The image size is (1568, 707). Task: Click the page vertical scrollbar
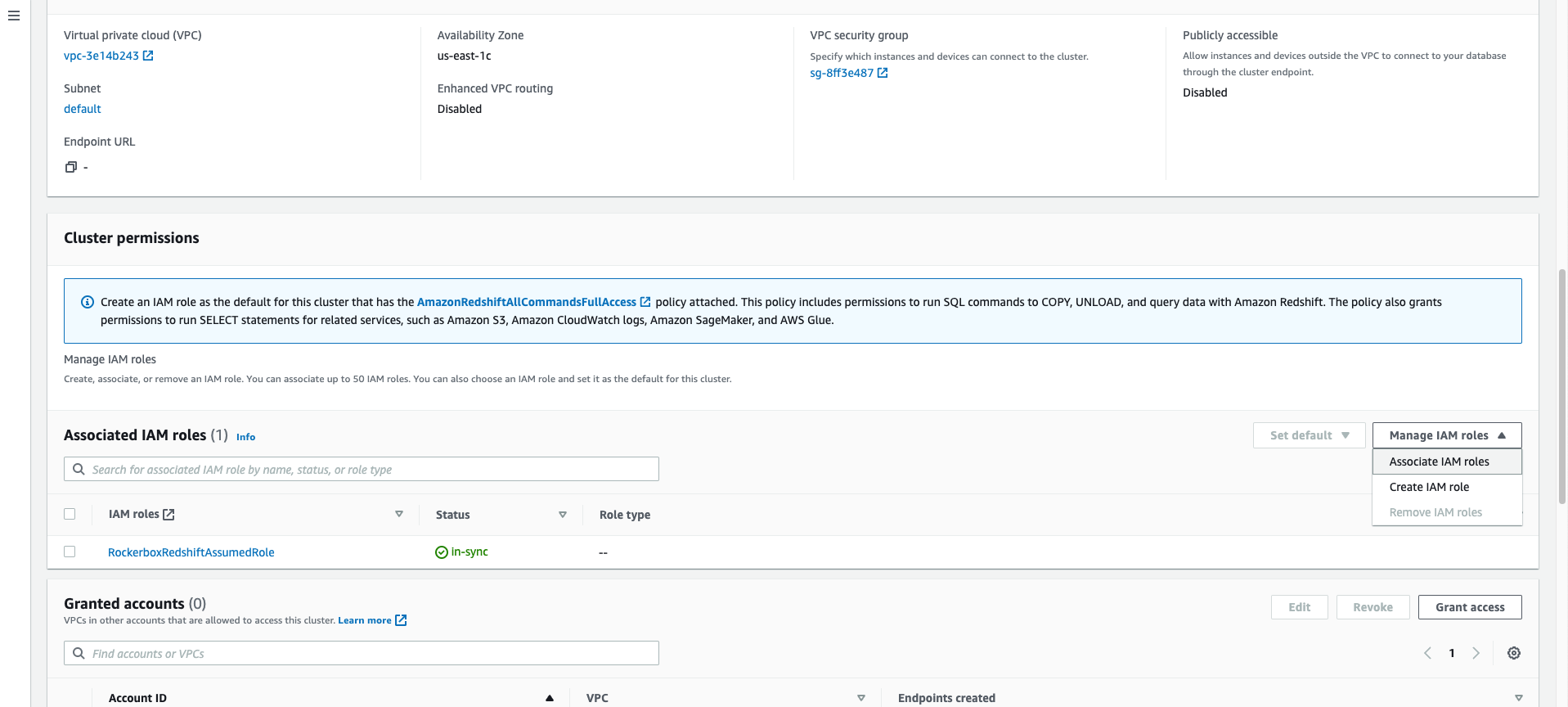(x=1562, y=385)
